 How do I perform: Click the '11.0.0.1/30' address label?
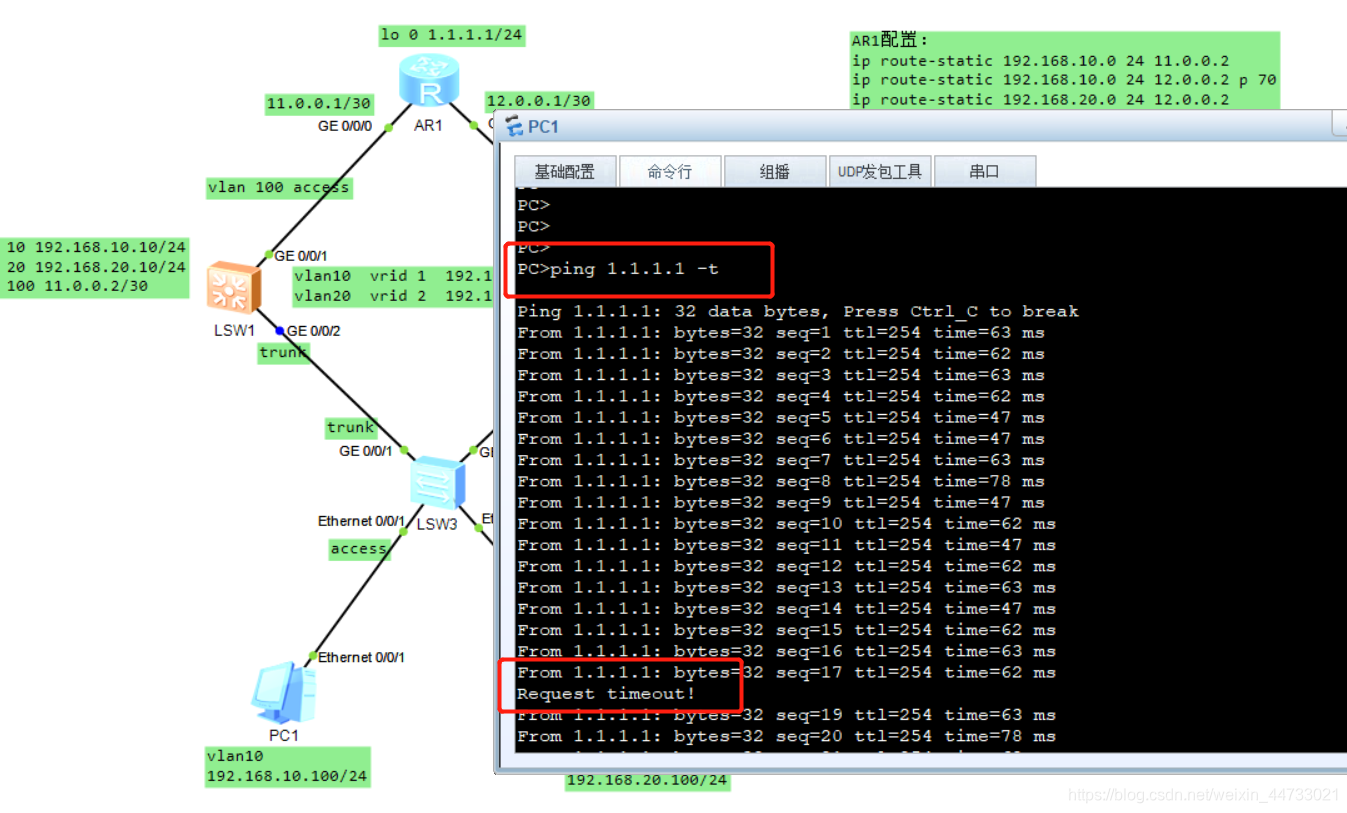point(319,103)
